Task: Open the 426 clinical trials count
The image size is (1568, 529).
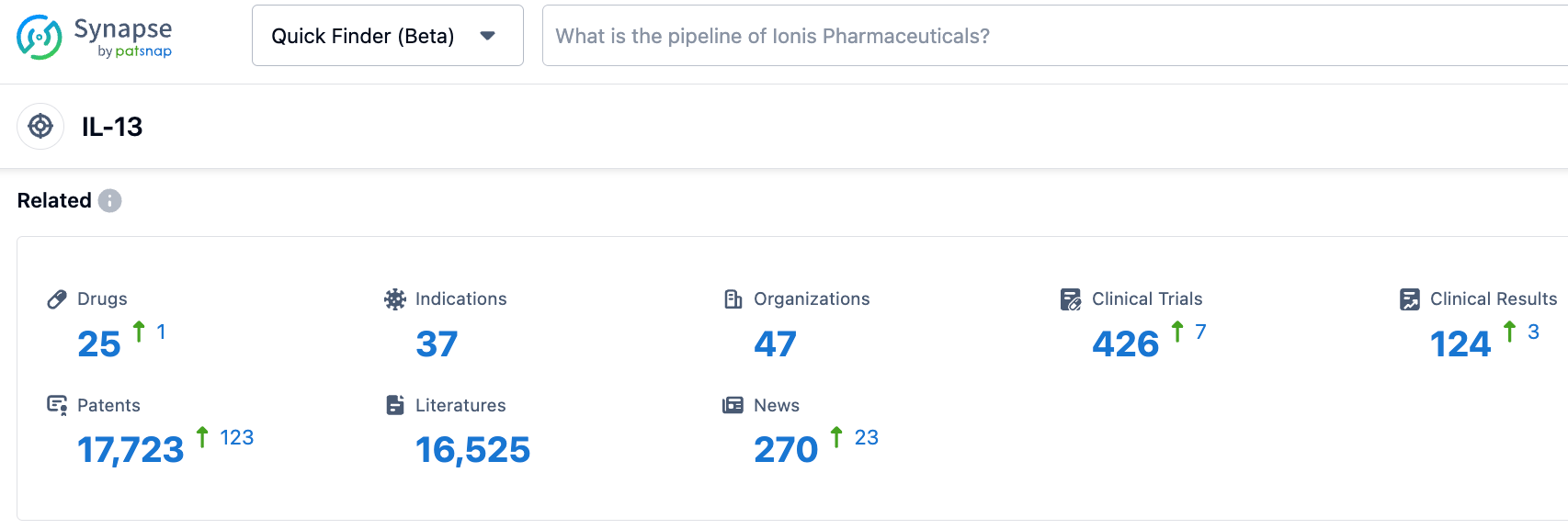Action: 1125,344
